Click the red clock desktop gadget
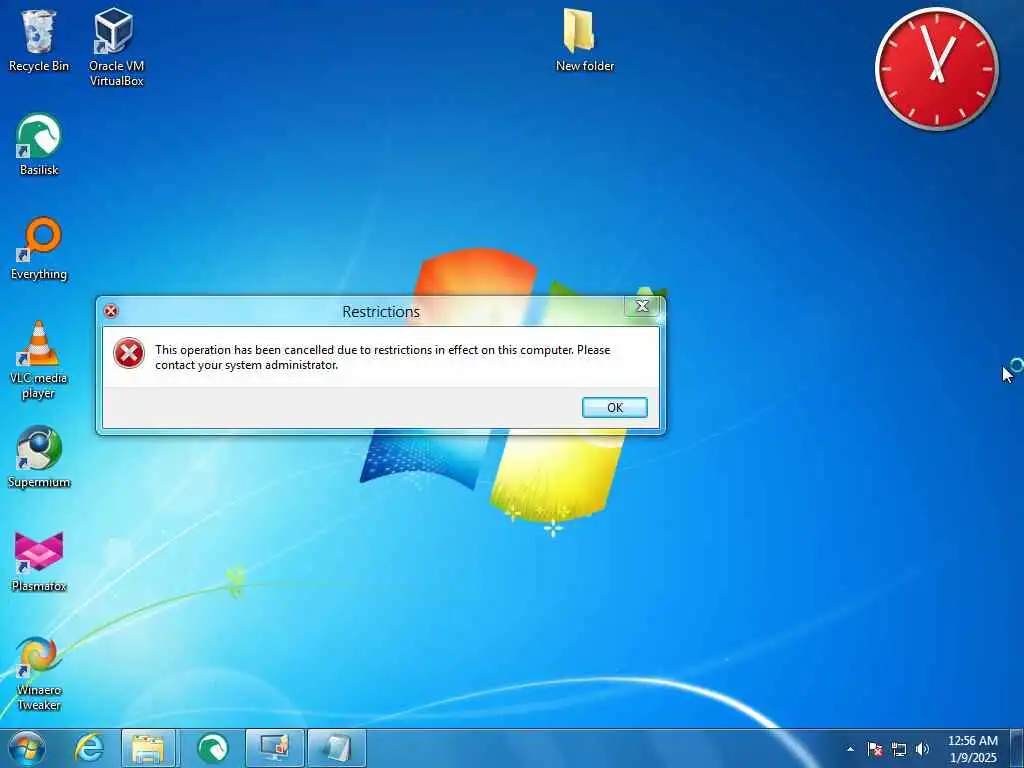 click(x=936, y=69)
